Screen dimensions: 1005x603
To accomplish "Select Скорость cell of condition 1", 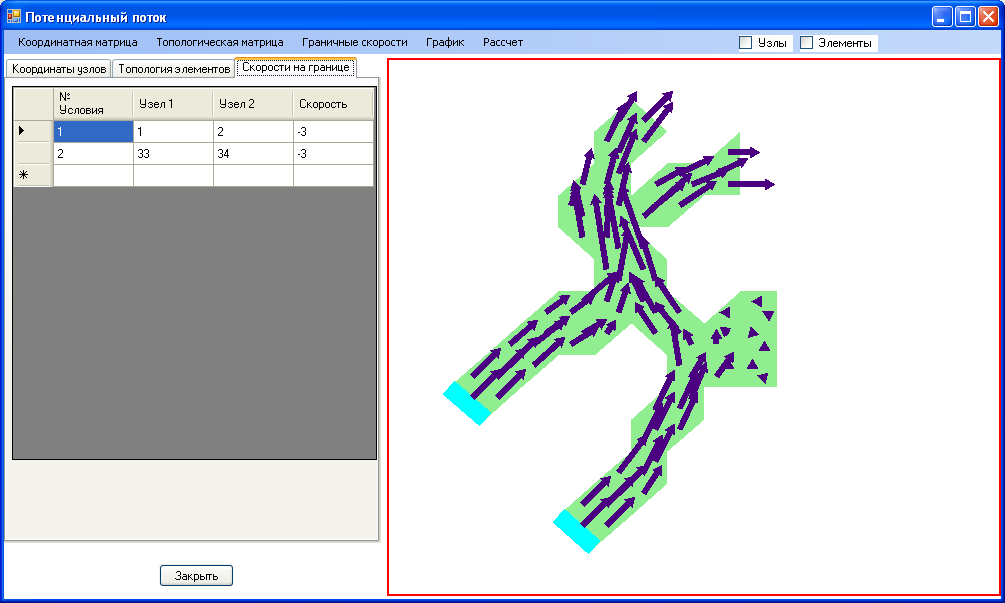I will 333,131.
